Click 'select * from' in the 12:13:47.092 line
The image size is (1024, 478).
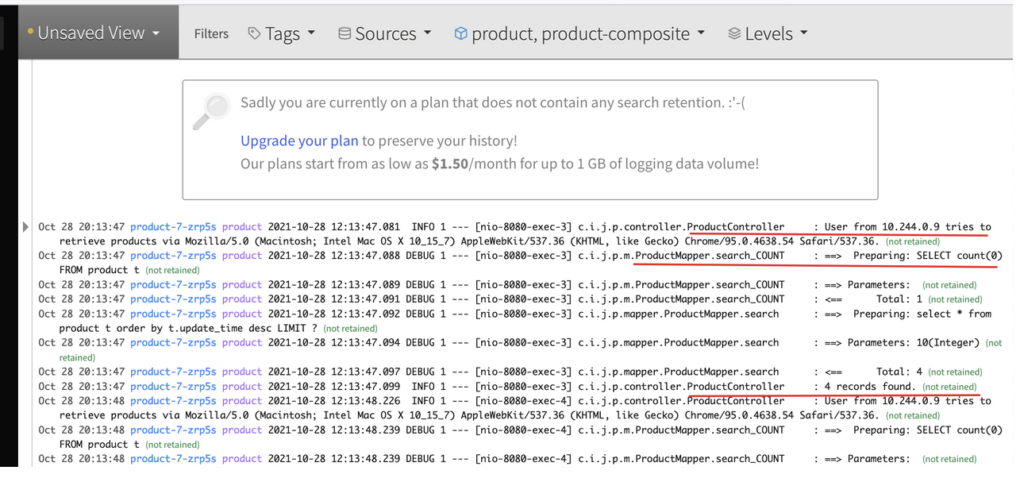[x=953, y=313]
